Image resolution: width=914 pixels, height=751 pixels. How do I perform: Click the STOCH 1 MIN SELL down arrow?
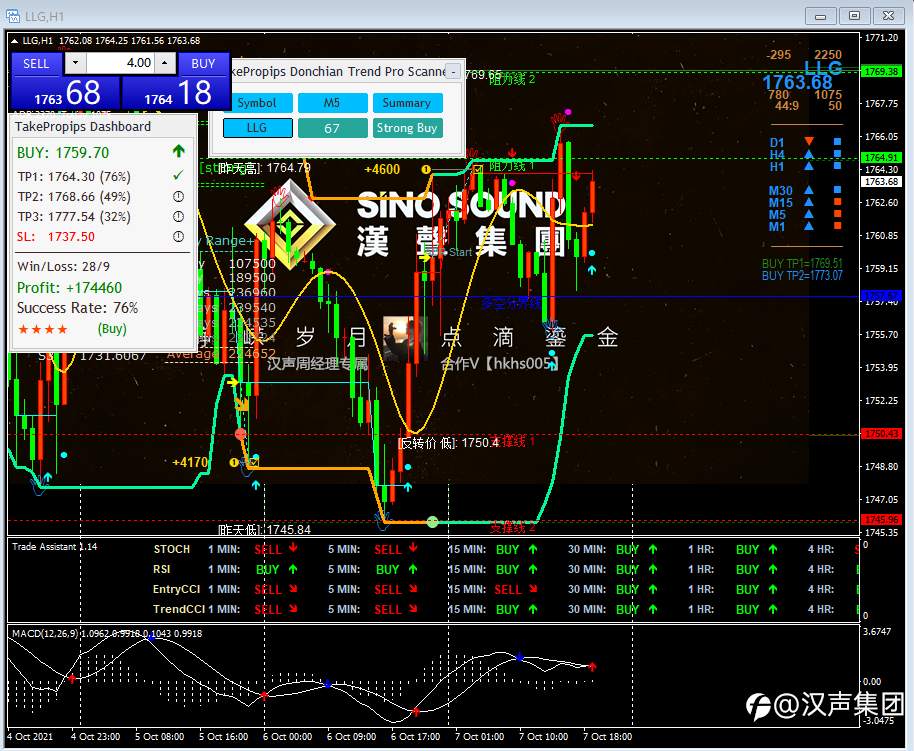(293, 548)
